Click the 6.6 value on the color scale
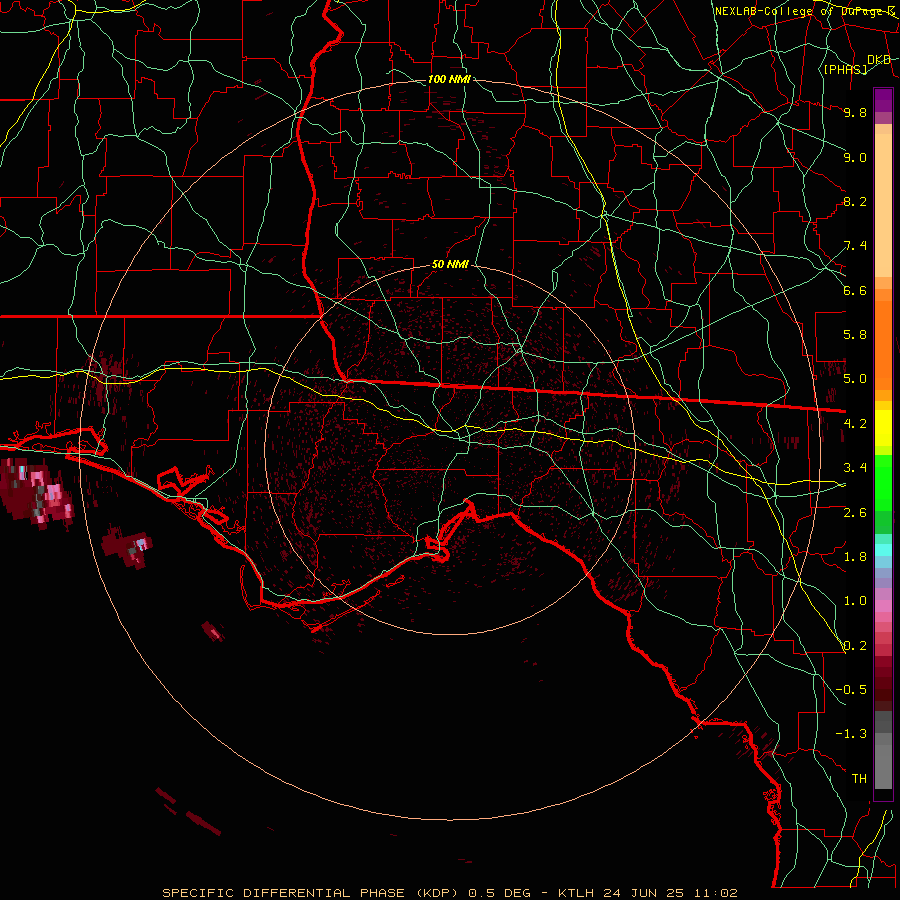Image resolution: width=900 pixels, height=900 pixels. click(x=855, y=290)
